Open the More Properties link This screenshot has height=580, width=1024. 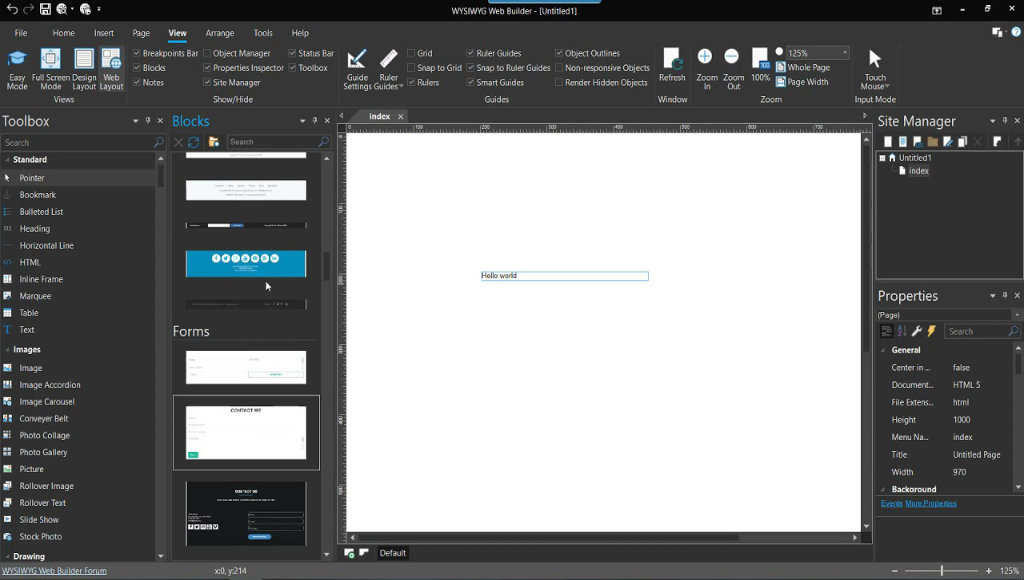931,504
